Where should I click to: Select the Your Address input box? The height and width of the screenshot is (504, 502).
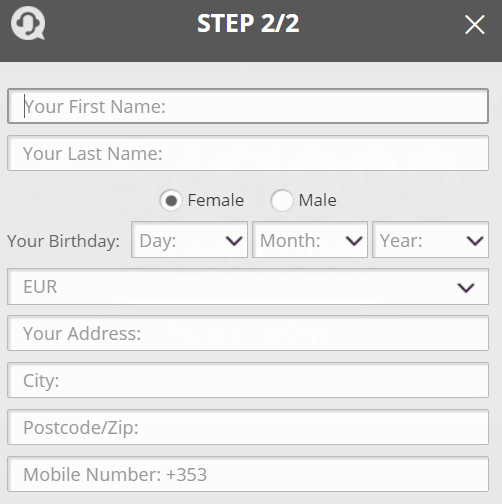click(x=248, y=333)
